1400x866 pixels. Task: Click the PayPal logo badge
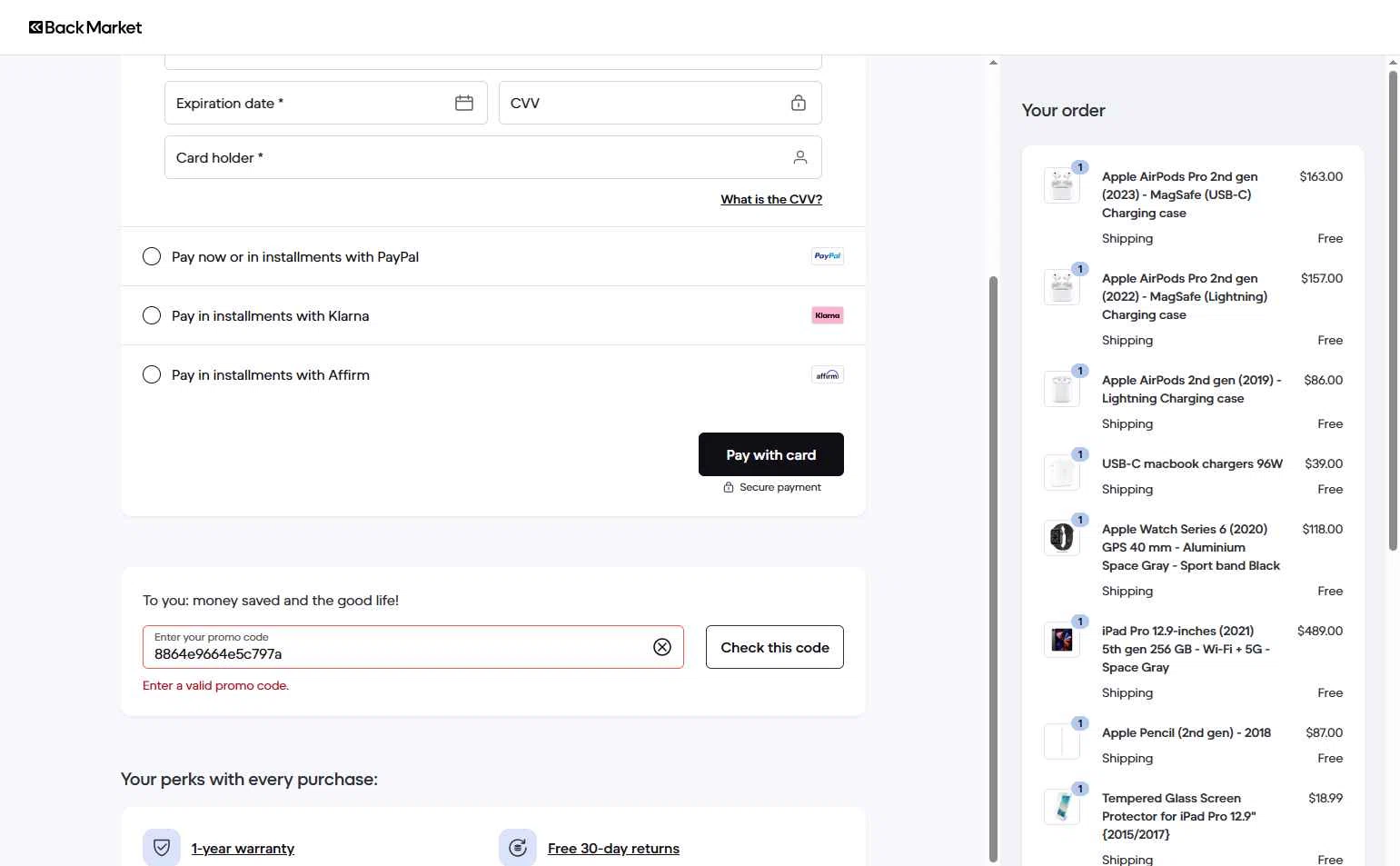click(x=828, y=256)
